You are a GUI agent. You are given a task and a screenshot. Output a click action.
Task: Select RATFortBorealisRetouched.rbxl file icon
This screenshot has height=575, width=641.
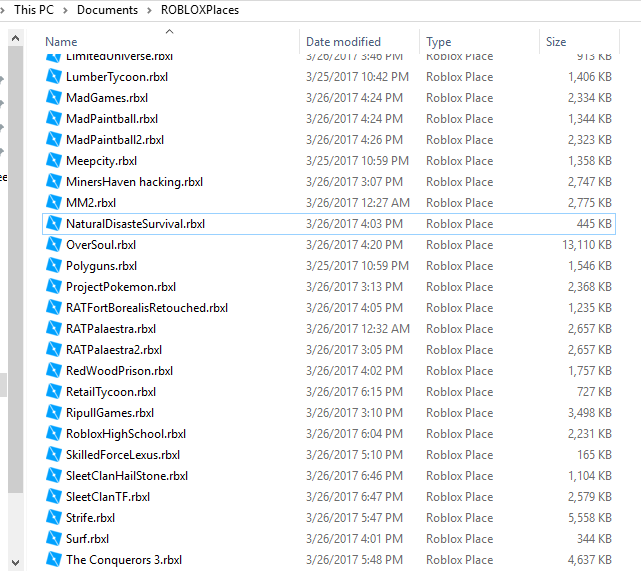[x=54, y=307]
